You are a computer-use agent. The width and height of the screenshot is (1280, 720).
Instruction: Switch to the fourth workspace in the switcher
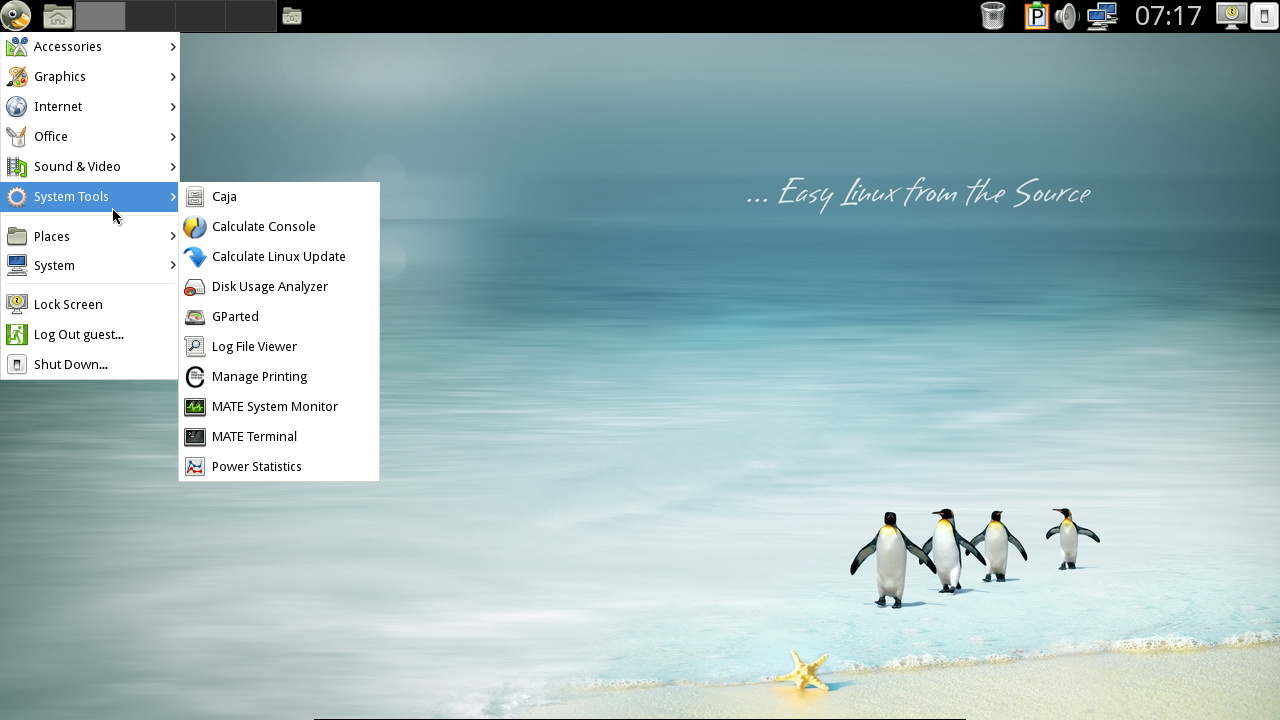251,16
